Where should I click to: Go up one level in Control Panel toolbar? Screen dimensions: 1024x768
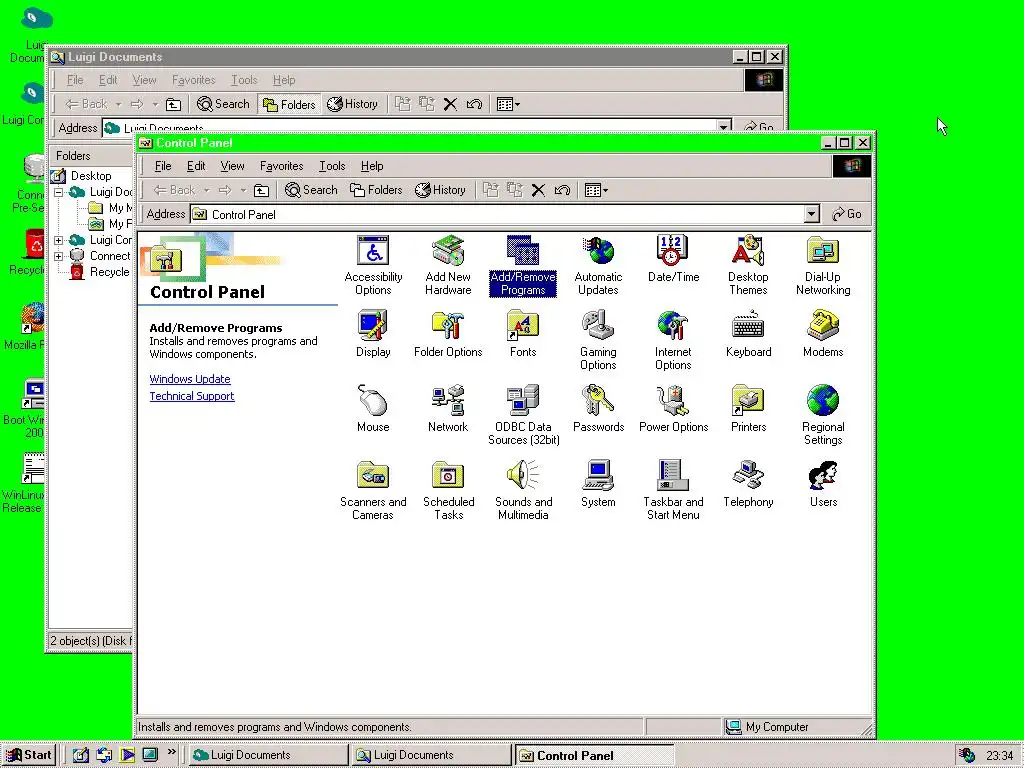[x=261, y=190]
